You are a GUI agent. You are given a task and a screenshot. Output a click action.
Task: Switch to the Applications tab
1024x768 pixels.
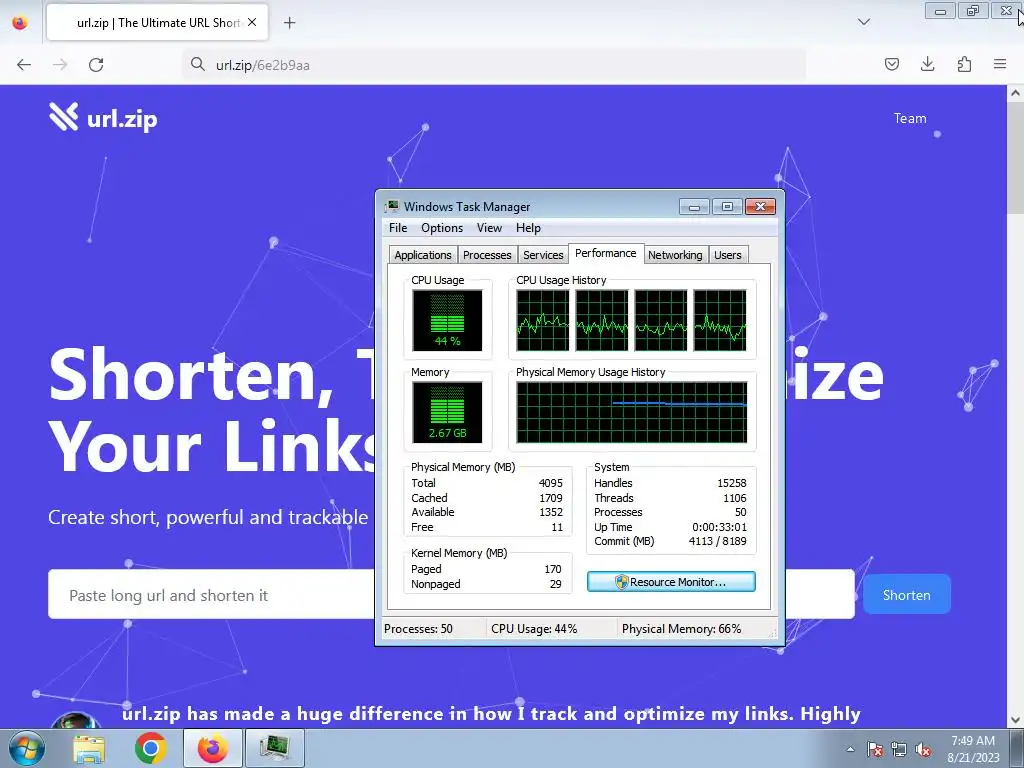(x=423, y=255)
